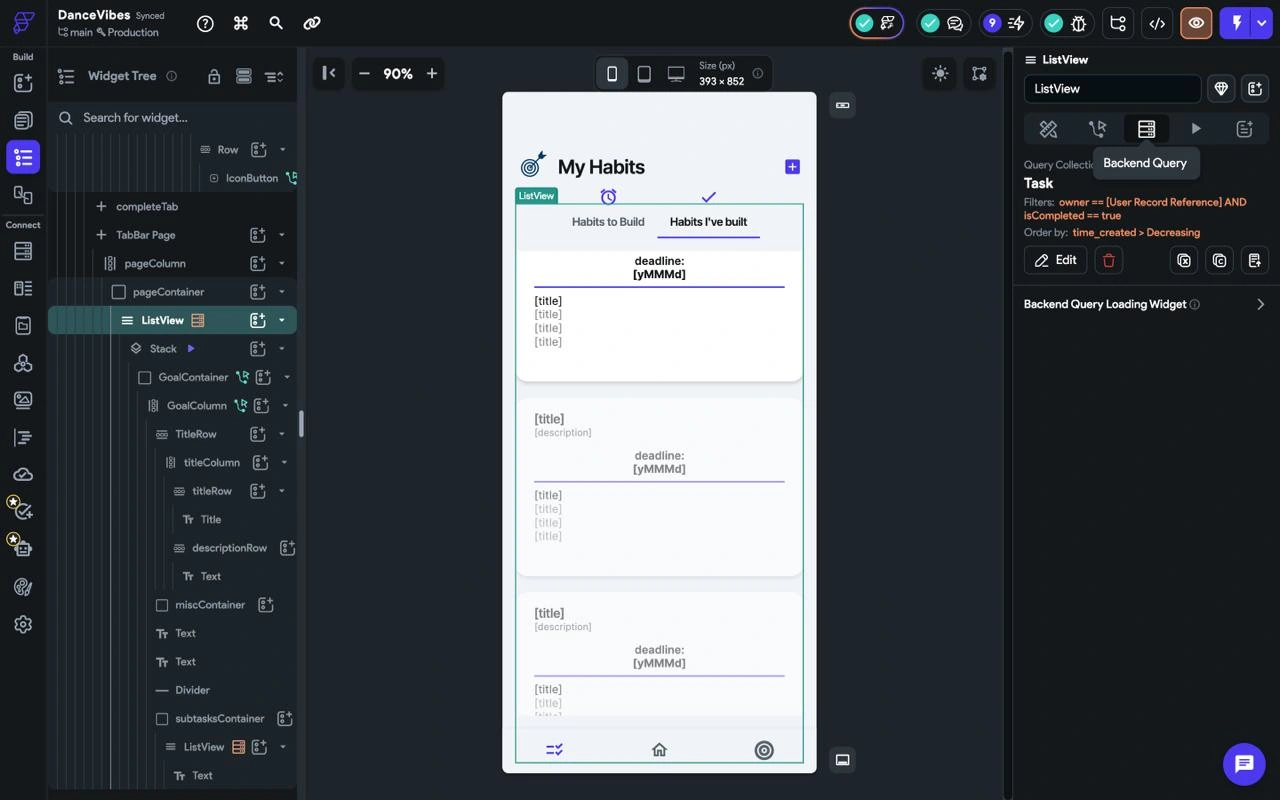Open Settings gear in left sidebar
1280x800 pixels.
pyautogui.click(x=23, y=624)
